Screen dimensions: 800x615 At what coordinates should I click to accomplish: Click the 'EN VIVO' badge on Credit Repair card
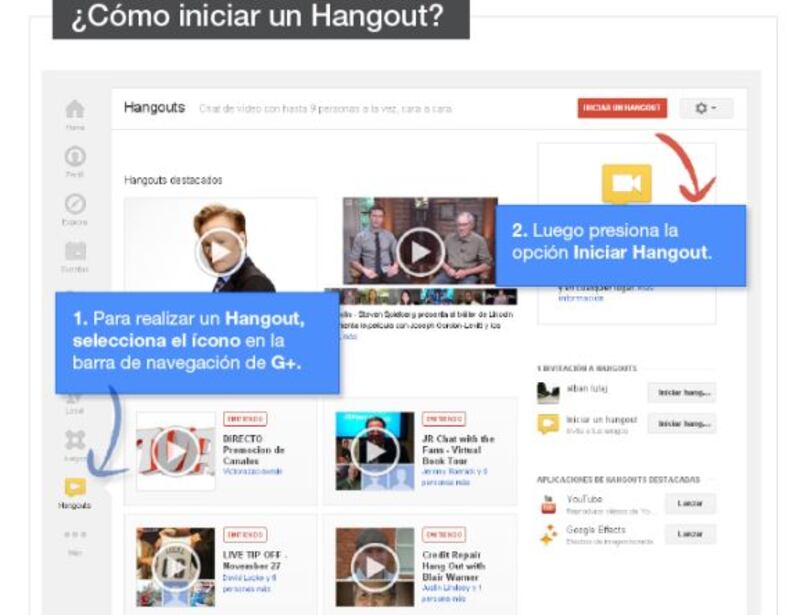tap(443, 535)
